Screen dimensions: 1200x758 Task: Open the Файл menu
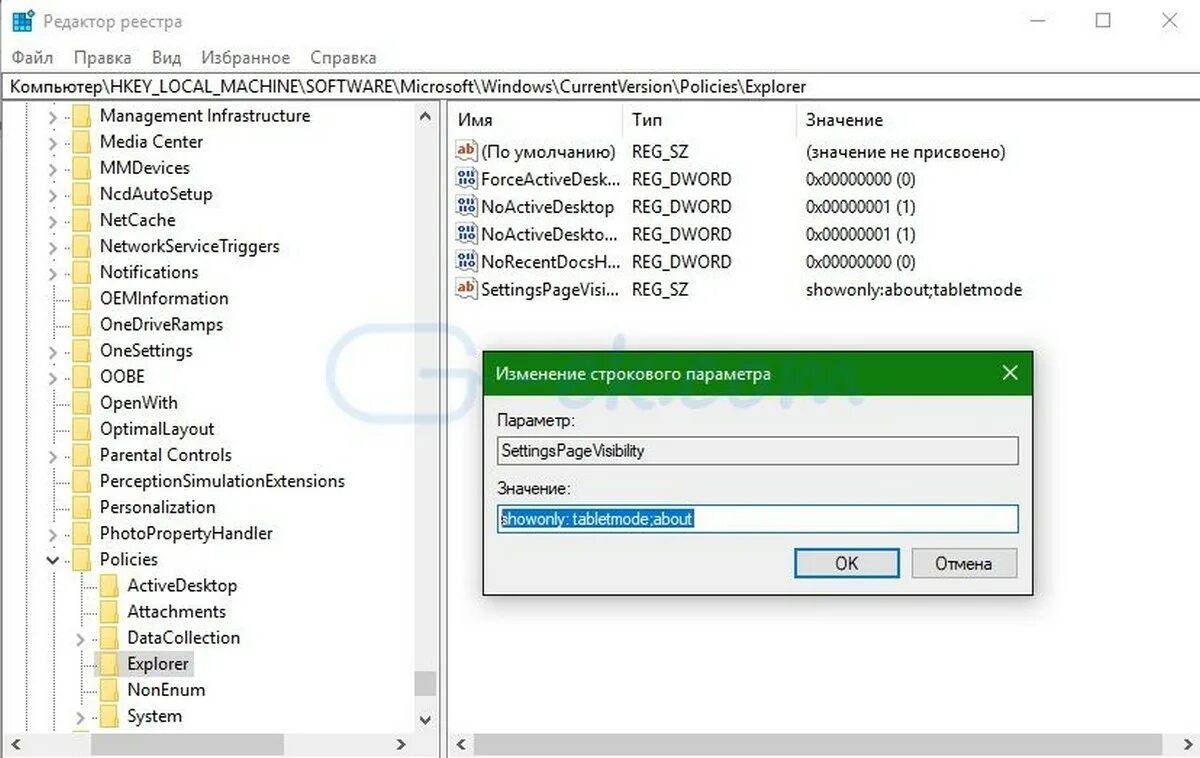coord(33,58)
